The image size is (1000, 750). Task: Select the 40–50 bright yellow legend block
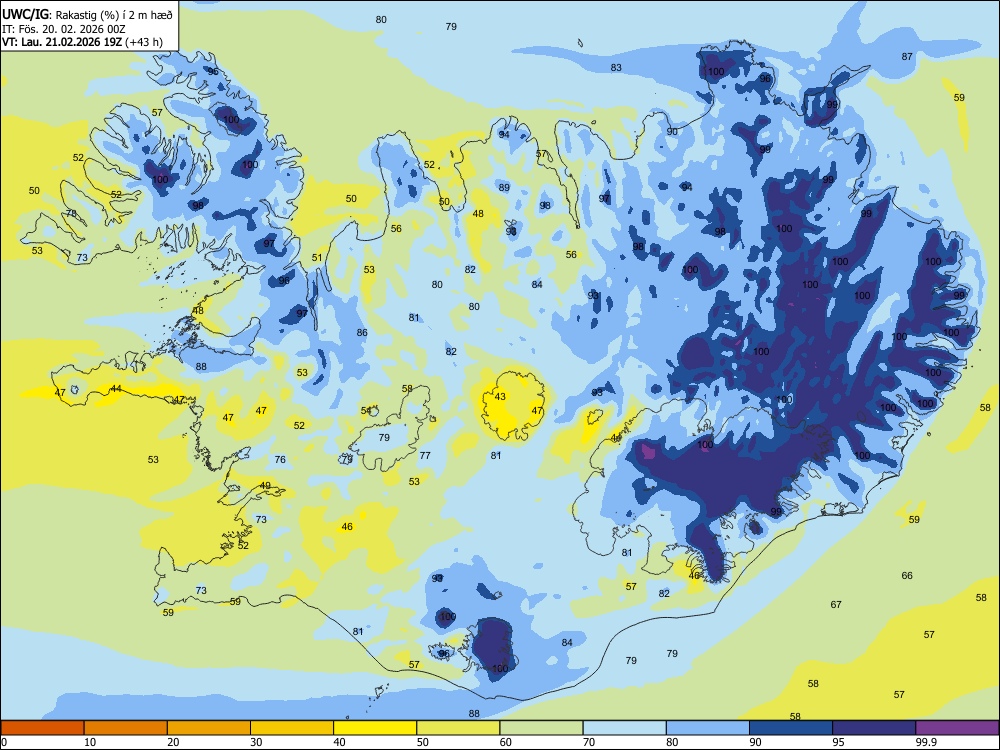(375, 728)
